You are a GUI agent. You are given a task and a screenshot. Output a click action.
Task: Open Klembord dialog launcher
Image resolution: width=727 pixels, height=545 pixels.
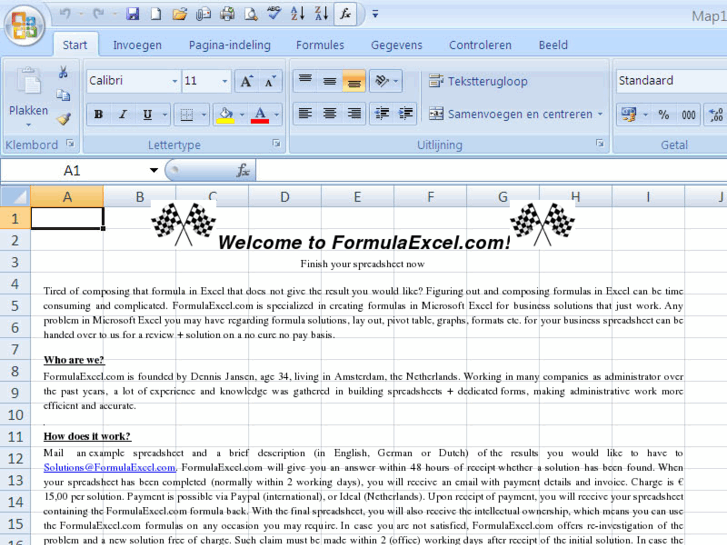[x=70, y=144]
